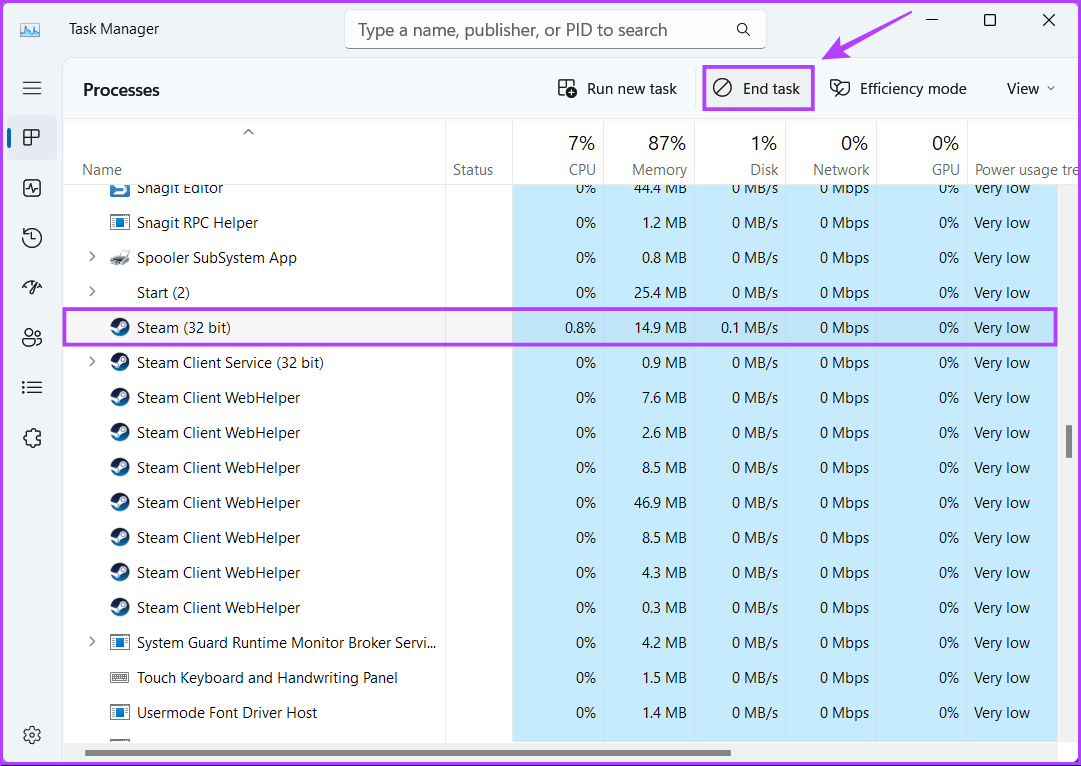Image resolution: width=1081 pixels, height=766 pixels.
Task: Click icon of Steam Client WebHelper using 7.6 MB
Action: coord(120,397)
